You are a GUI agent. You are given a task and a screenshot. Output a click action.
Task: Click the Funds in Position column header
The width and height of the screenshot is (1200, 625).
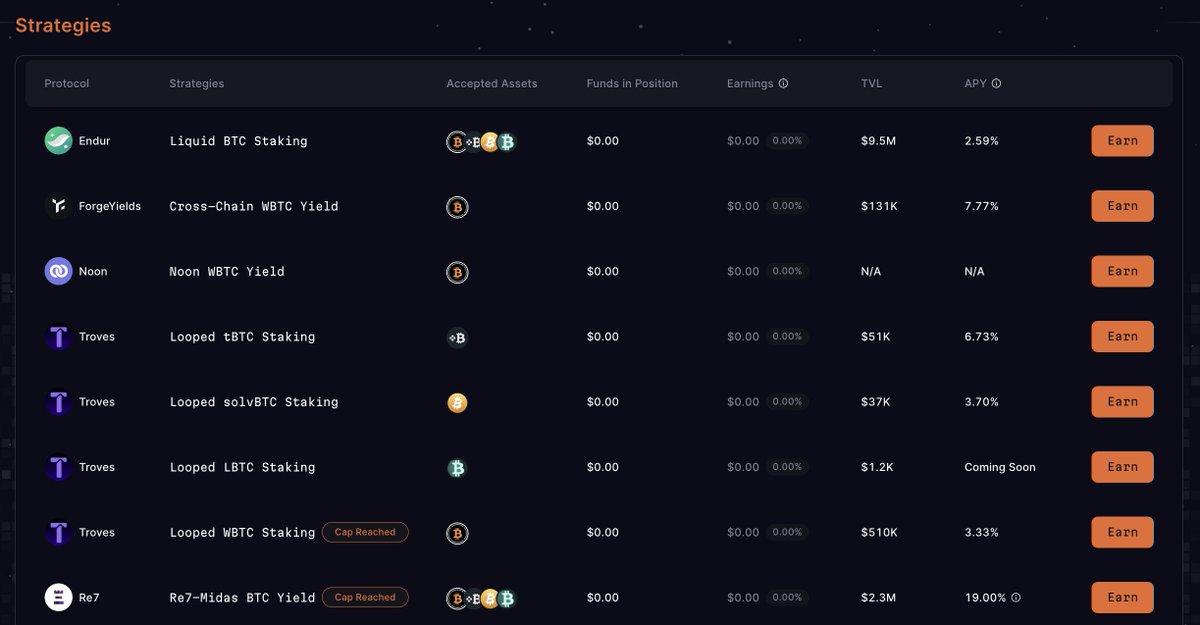632,84
